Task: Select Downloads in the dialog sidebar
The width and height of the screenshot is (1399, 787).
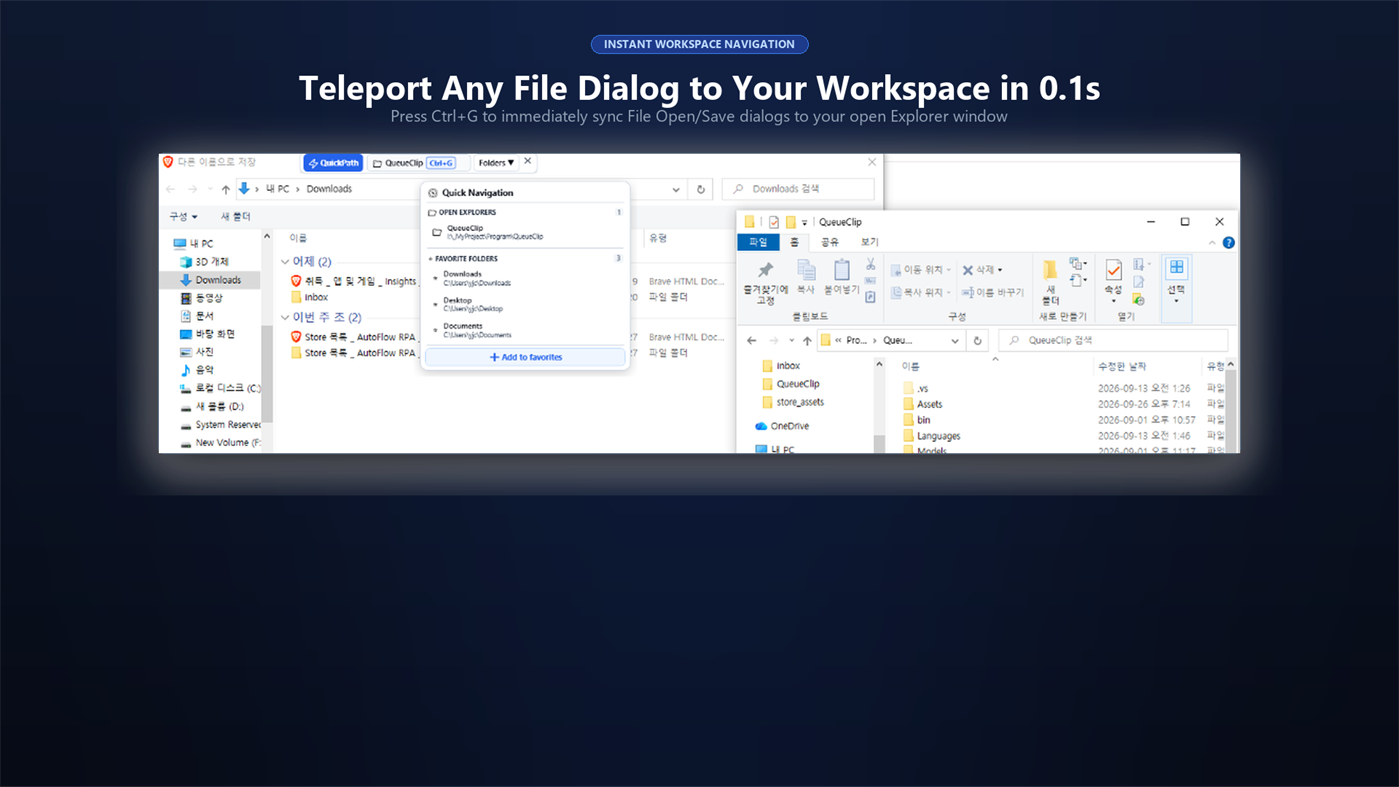Action: pyautogui.click(x=210, y=280)
